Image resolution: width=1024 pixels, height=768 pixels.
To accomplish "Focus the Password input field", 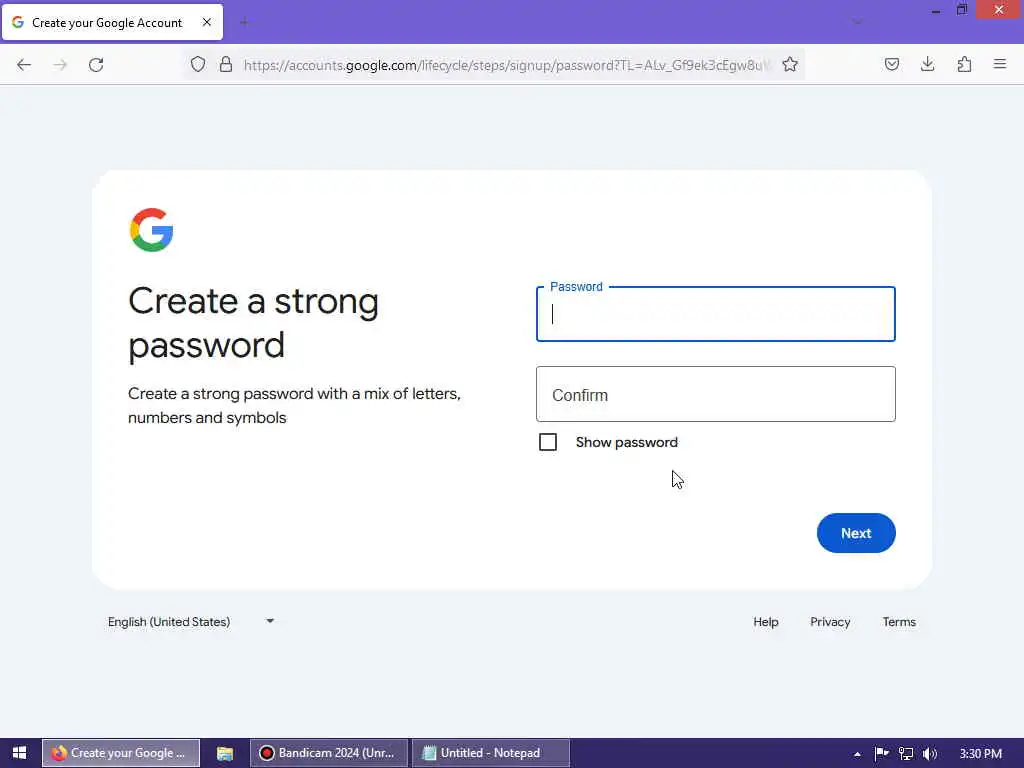I will [716, 314].
